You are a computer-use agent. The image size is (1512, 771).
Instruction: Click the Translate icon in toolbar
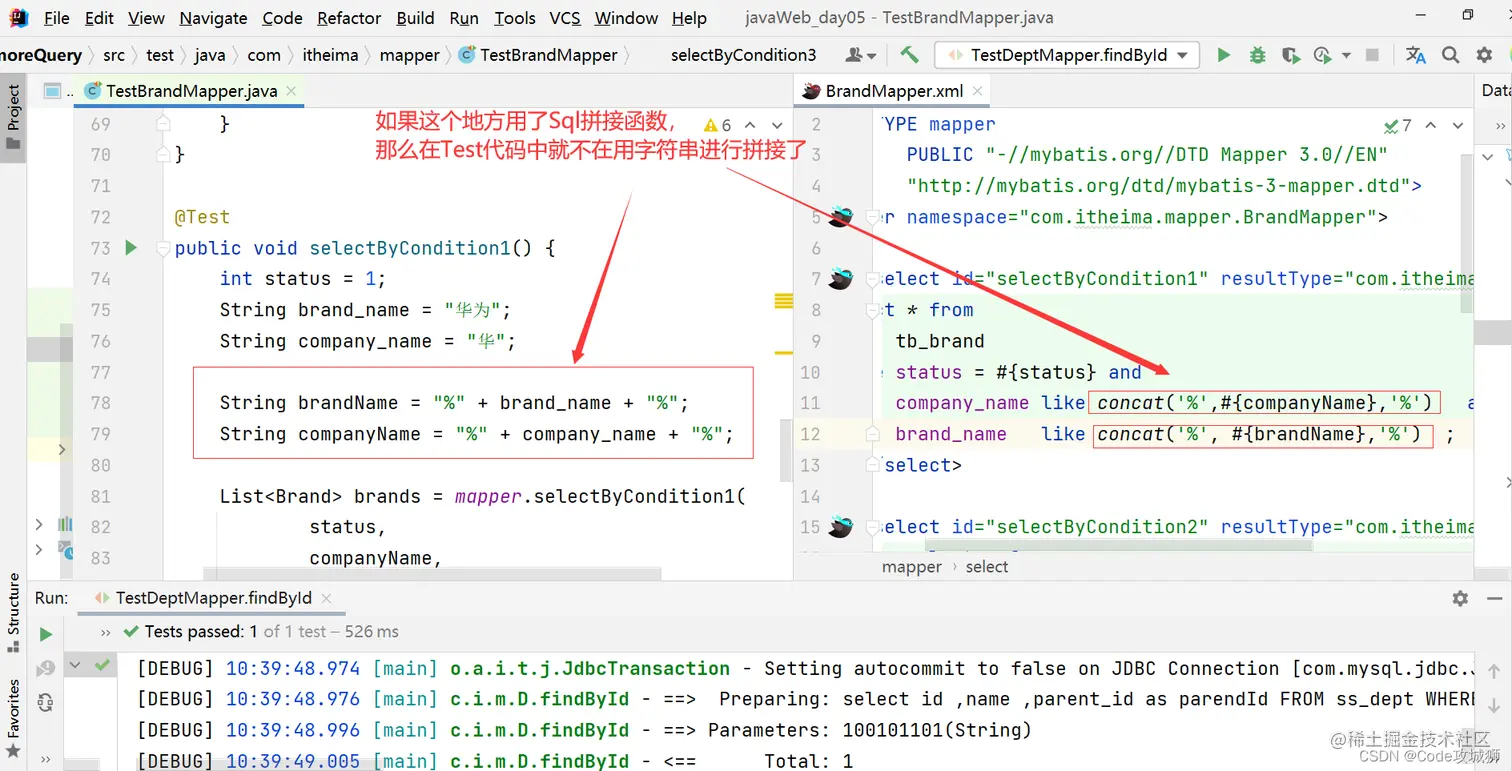click(1415, 55)
